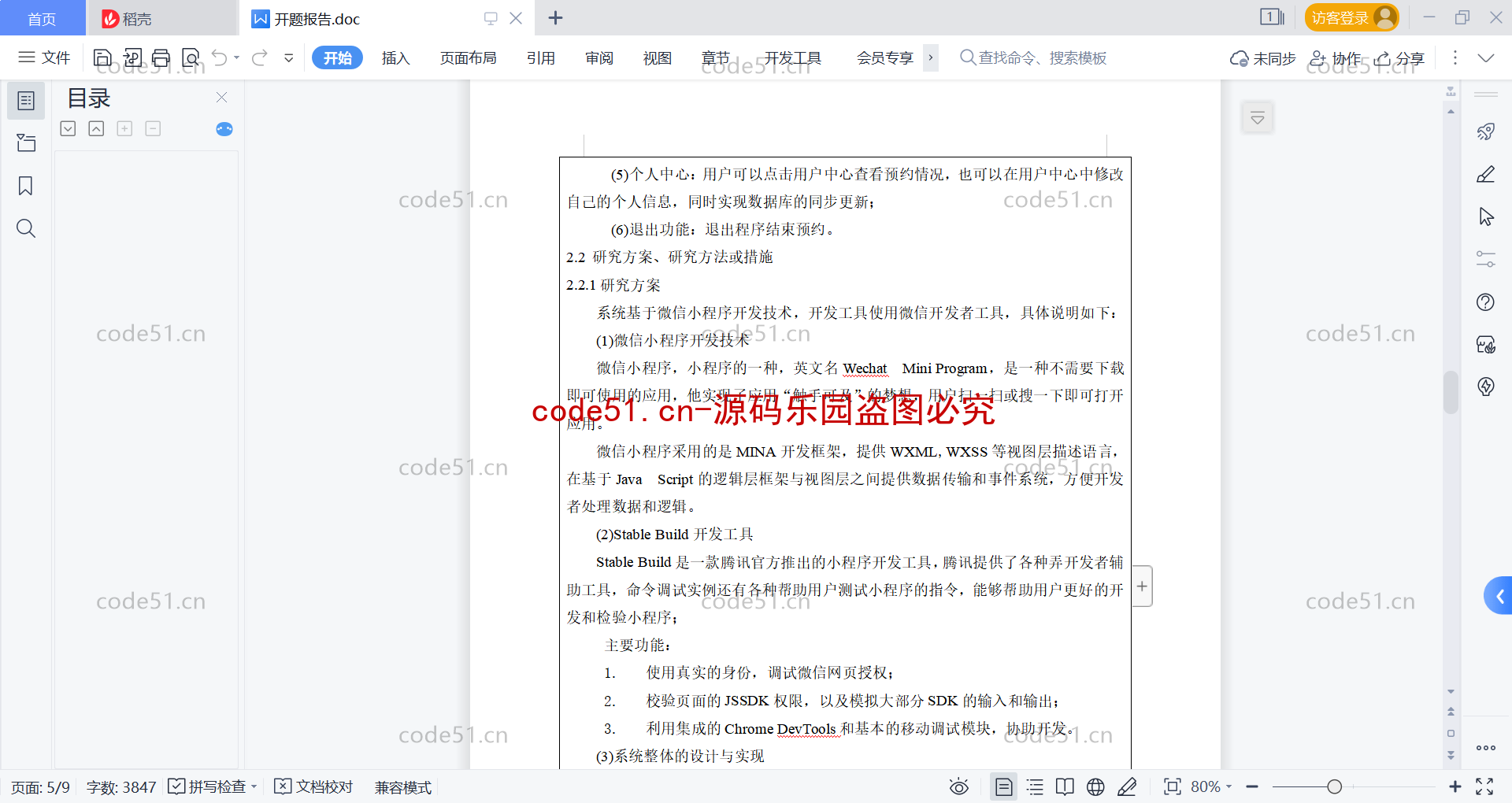Open the 文件 menu
The width and height of the screenshot is (1512, 803).
click(x=44, y=57)
